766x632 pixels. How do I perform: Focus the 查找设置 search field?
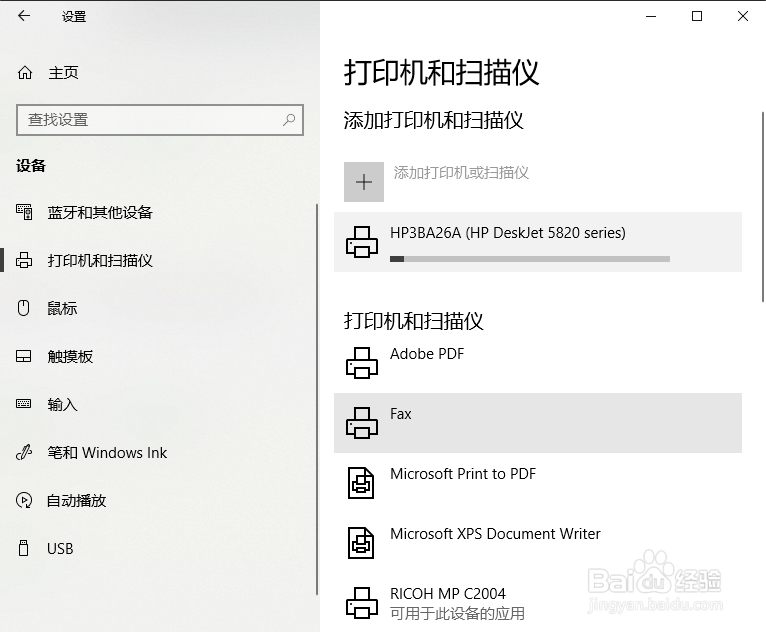coord(160,120)
